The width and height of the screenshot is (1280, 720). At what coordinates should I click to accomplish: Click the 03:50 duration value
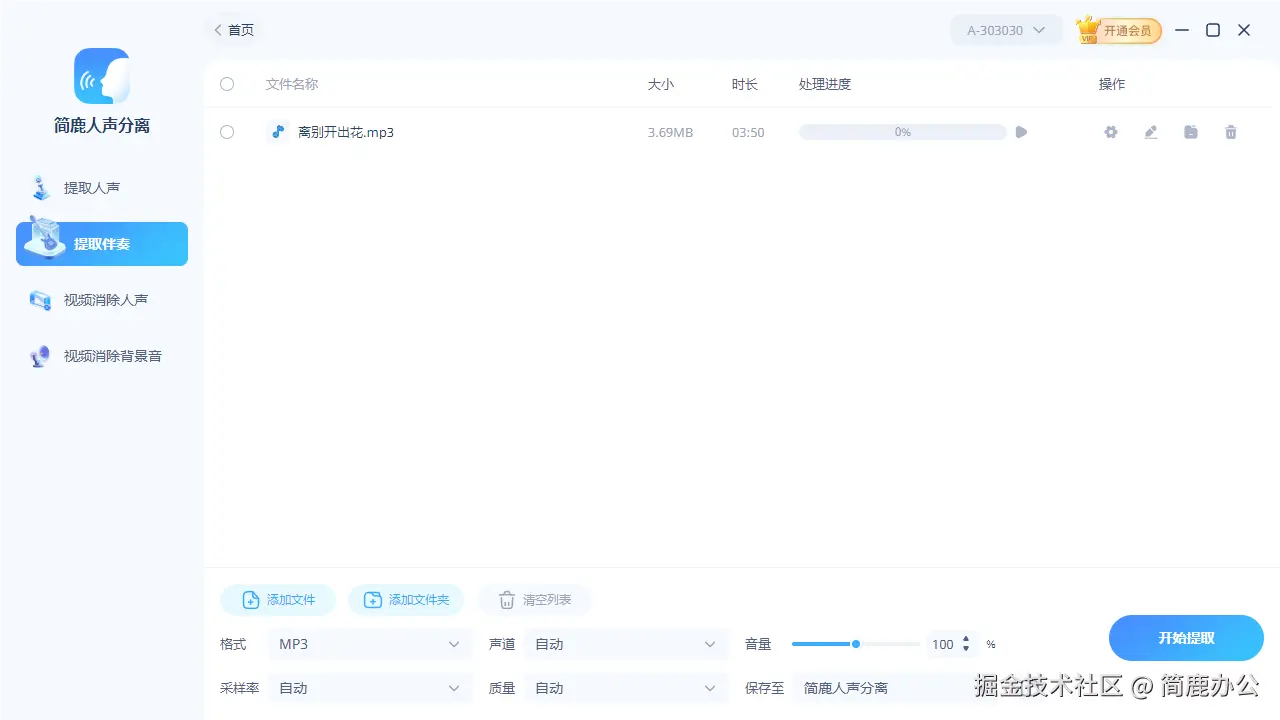748,132
